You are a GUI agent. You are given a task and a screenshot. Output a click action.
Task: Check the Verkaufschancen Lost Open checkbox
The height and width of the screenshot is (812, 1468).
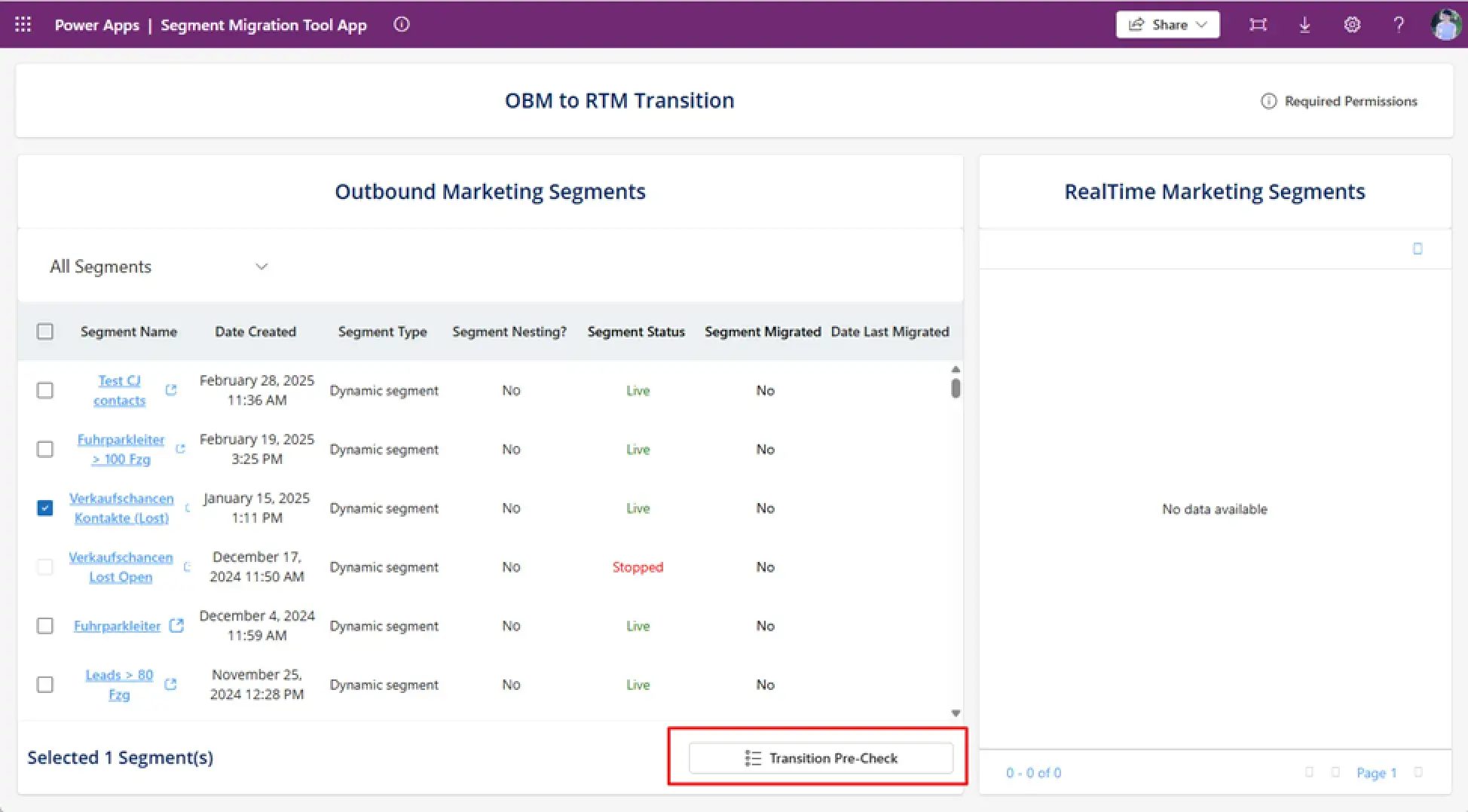pos(45,566)
